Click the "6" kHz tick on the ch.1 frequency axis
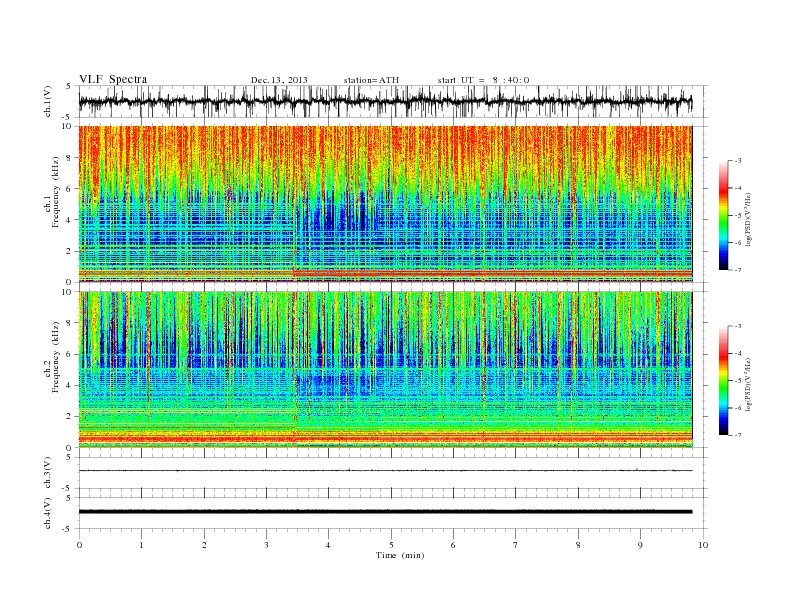This screenshot has width=792, height=612. tap(69, 188)
